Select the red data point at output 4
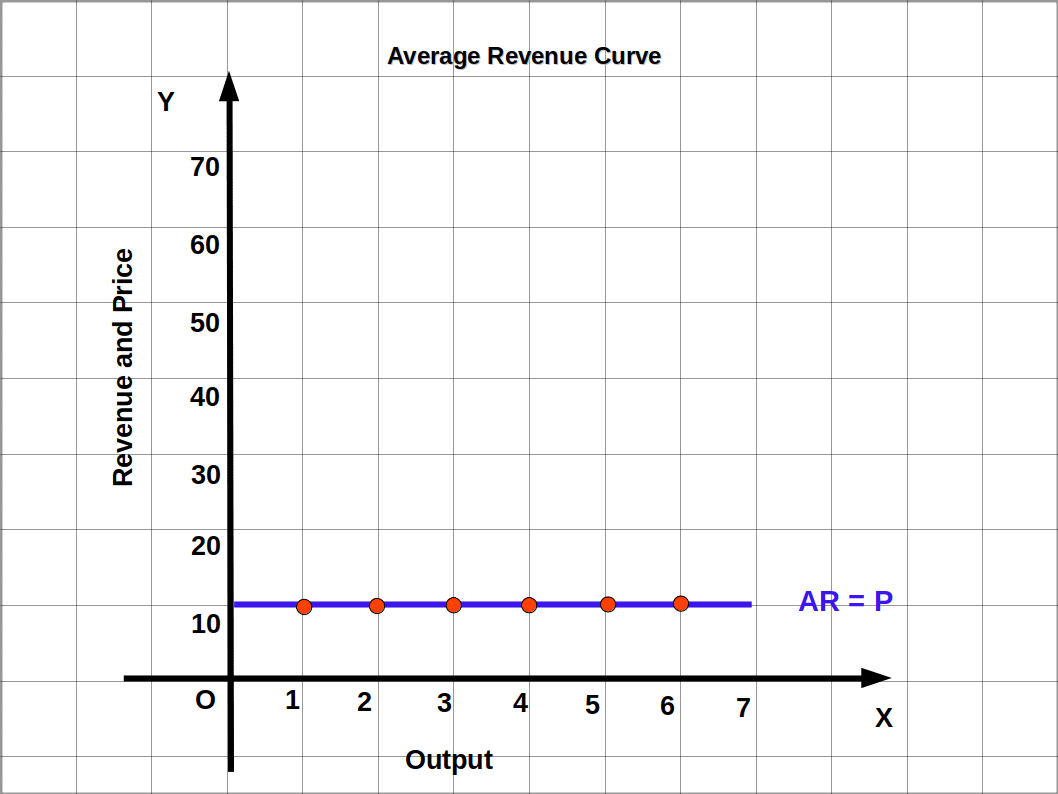This screenshot has width=1058, height=794. 529,605
